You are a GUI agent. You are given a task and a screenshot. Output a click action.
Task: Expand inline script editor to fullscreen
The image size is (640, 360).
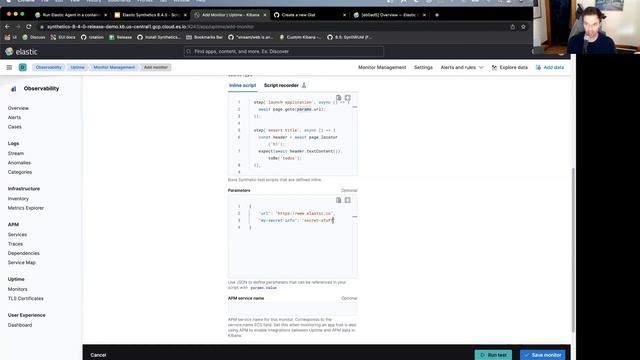click(348, 98)
